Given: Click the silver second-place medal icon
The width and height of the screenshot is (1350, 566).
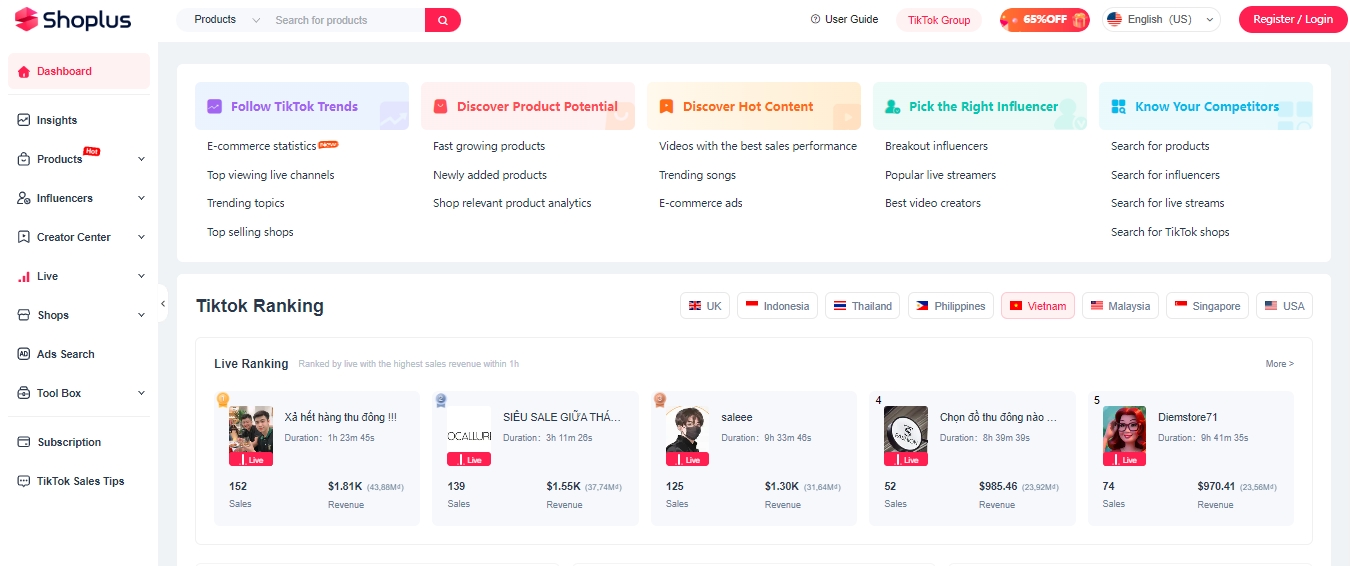Looking at the screenshot, I should click(x=441, y=400).
